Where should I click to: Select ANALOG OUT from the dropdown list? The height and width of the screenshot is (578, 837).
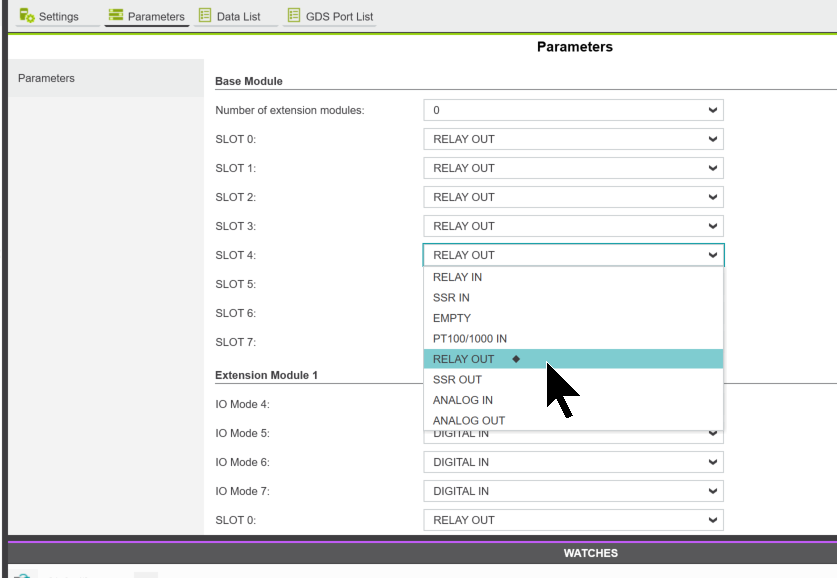click(469, 421)
